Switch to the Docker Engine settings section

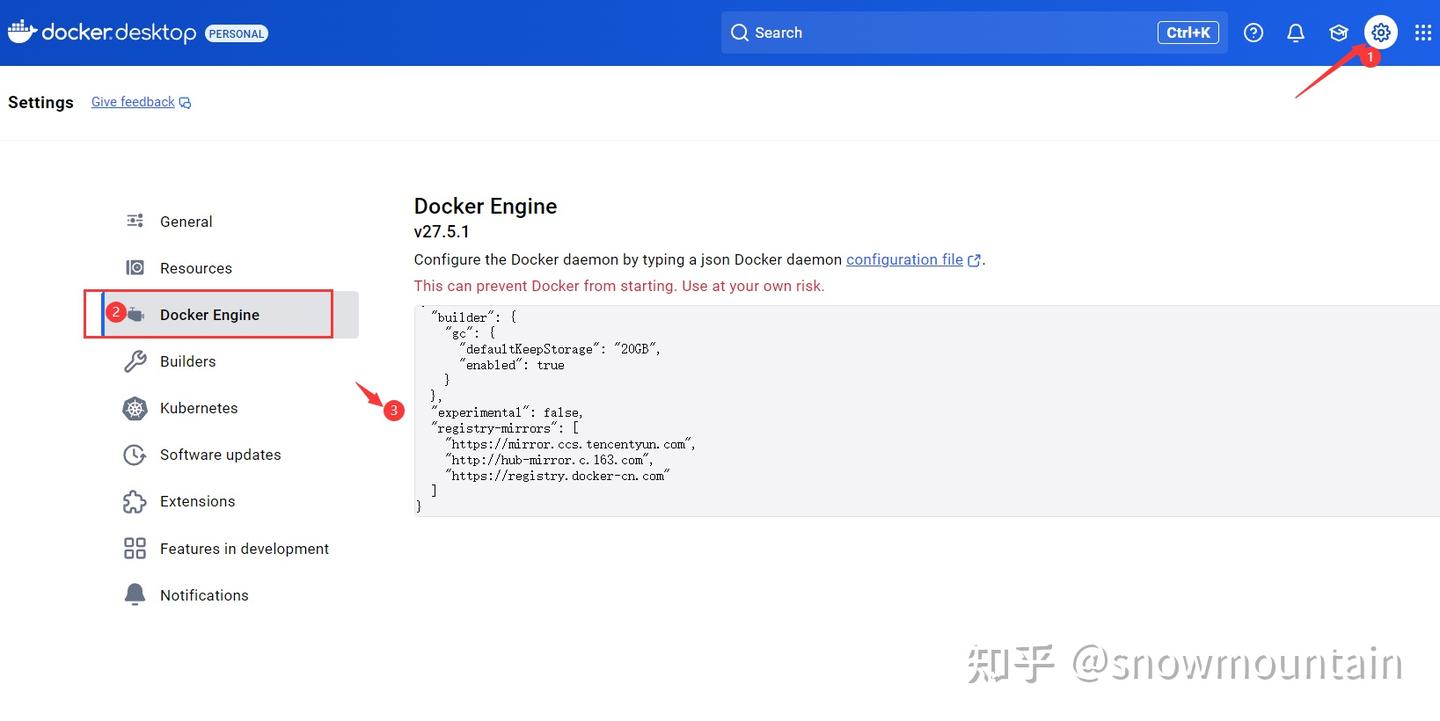click(210, 314)
